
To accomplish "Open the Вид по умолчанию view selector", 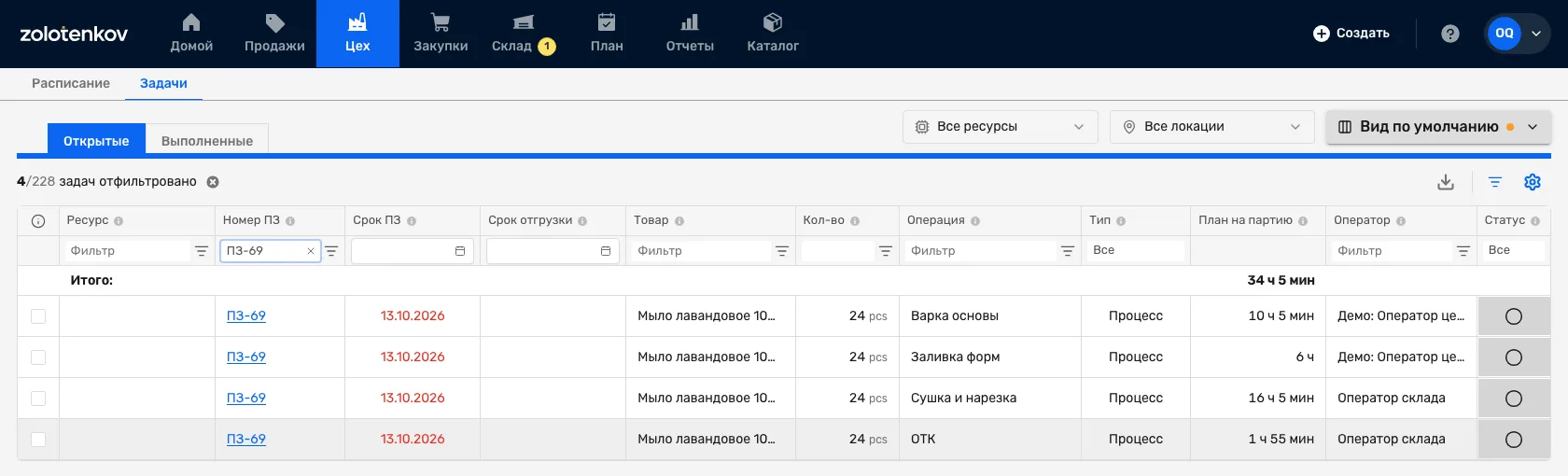I will [x=1438, y=127].
